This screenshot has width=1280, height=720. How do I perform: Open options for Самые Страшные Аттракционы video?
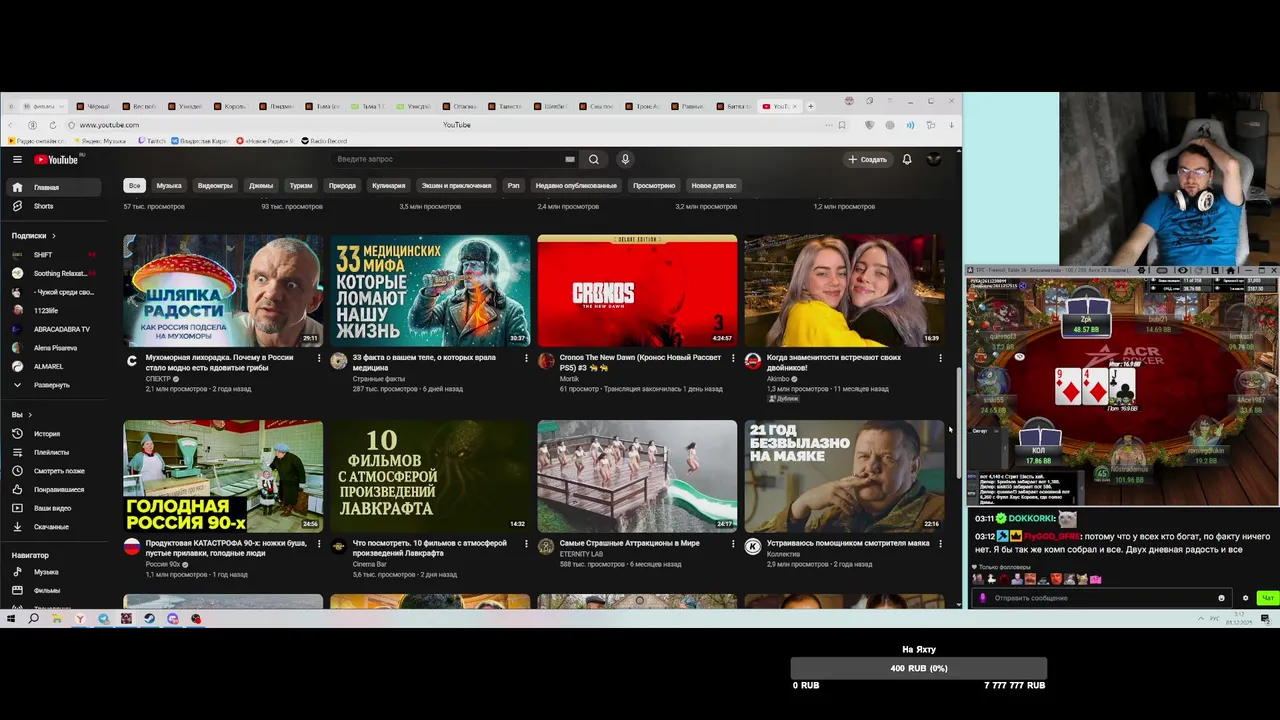coord(733,544)
